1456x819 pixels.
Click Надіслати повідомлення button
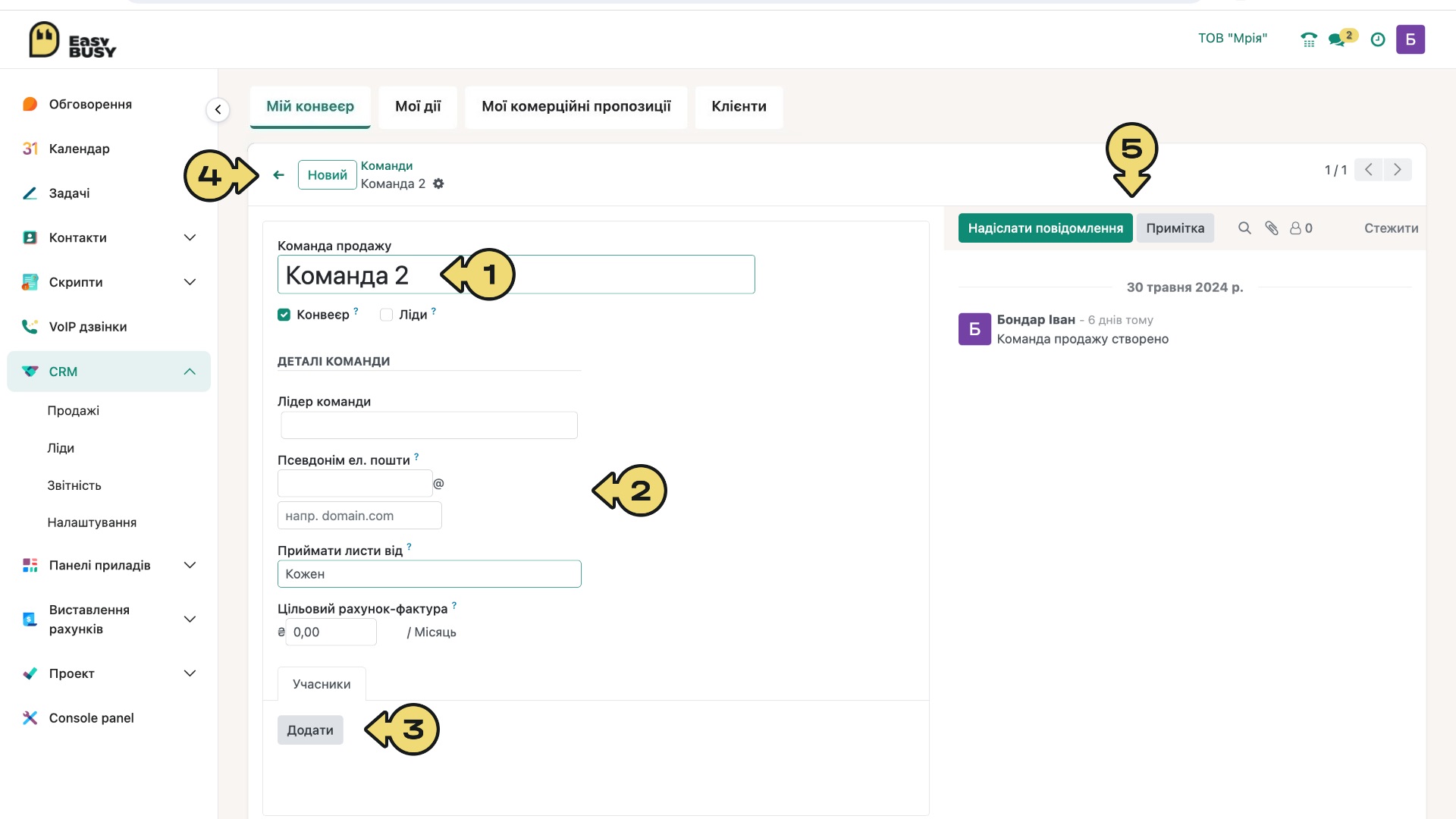tap(1045, 228)
